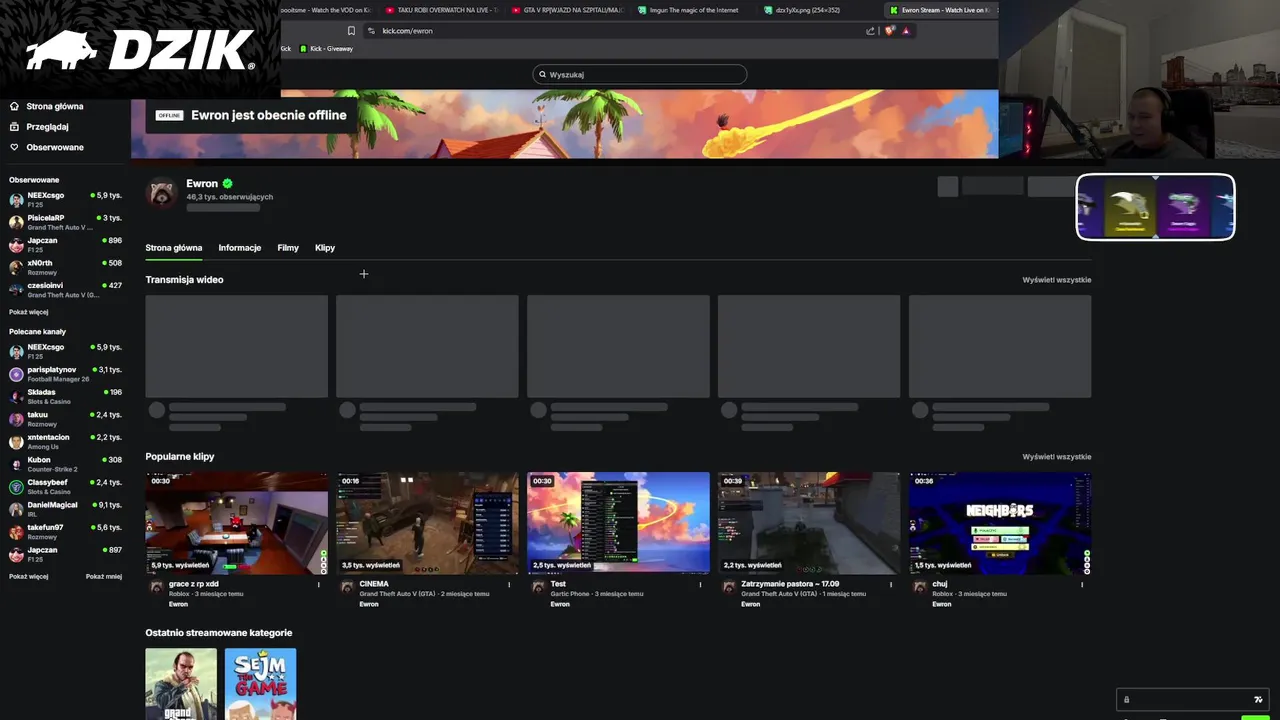Open options menu for clip 'CINEMA'

click(x=509, y=584)
